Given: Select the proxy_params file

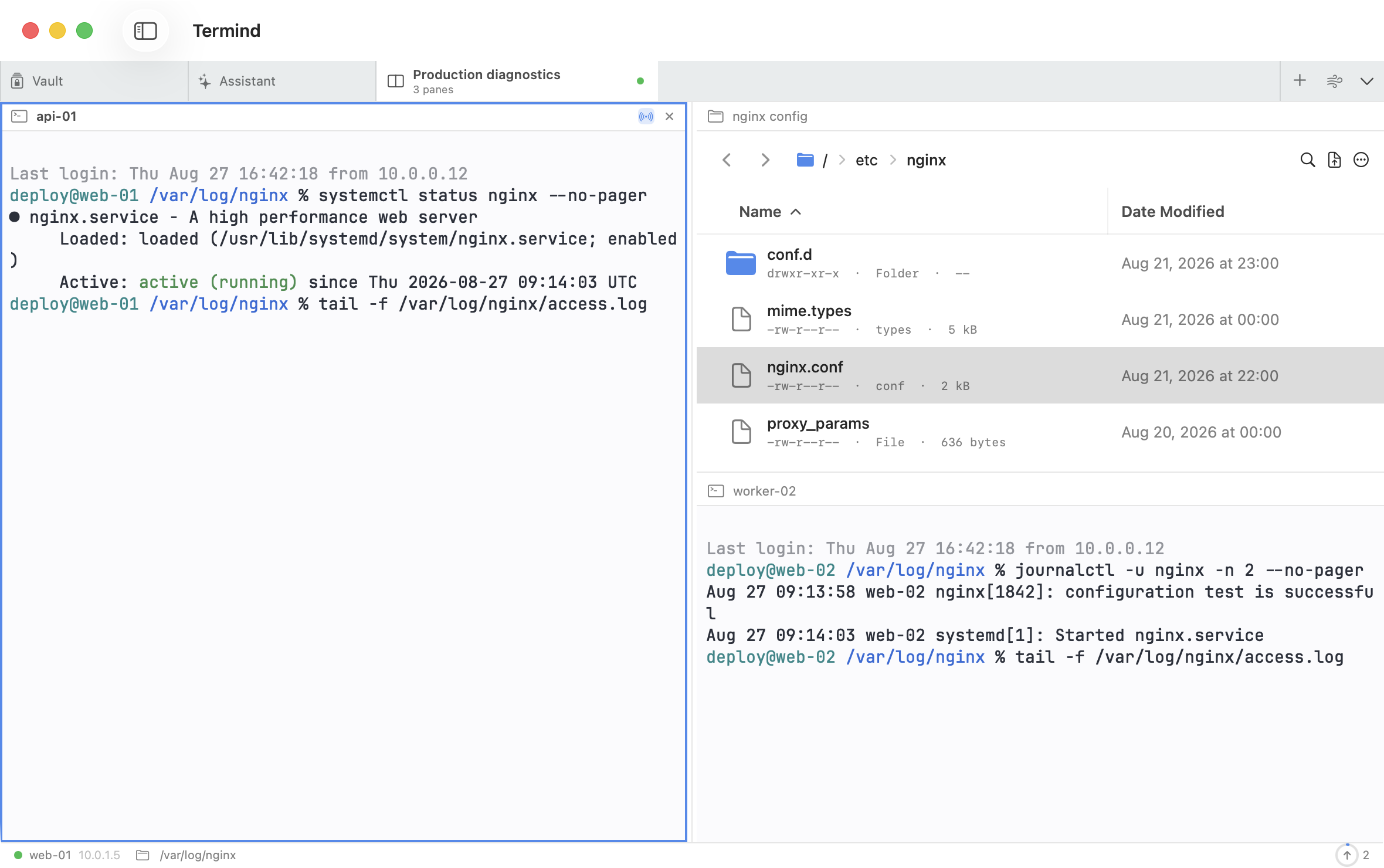Looking at the screenshot, I should pyautogui.click(x=1040, y=432).
